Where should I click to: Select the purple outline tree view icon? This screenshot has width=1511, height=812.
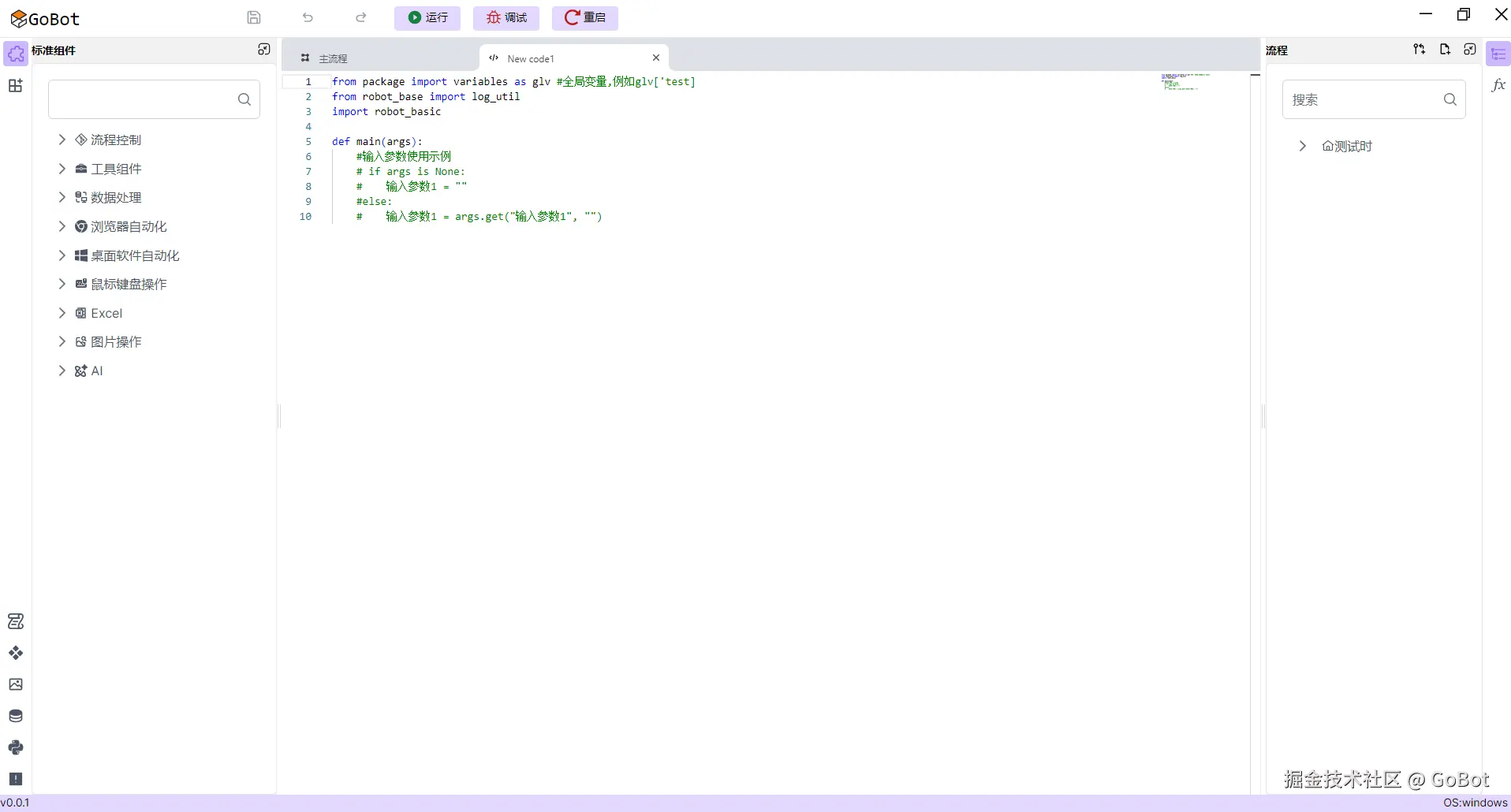point(1498,54)
